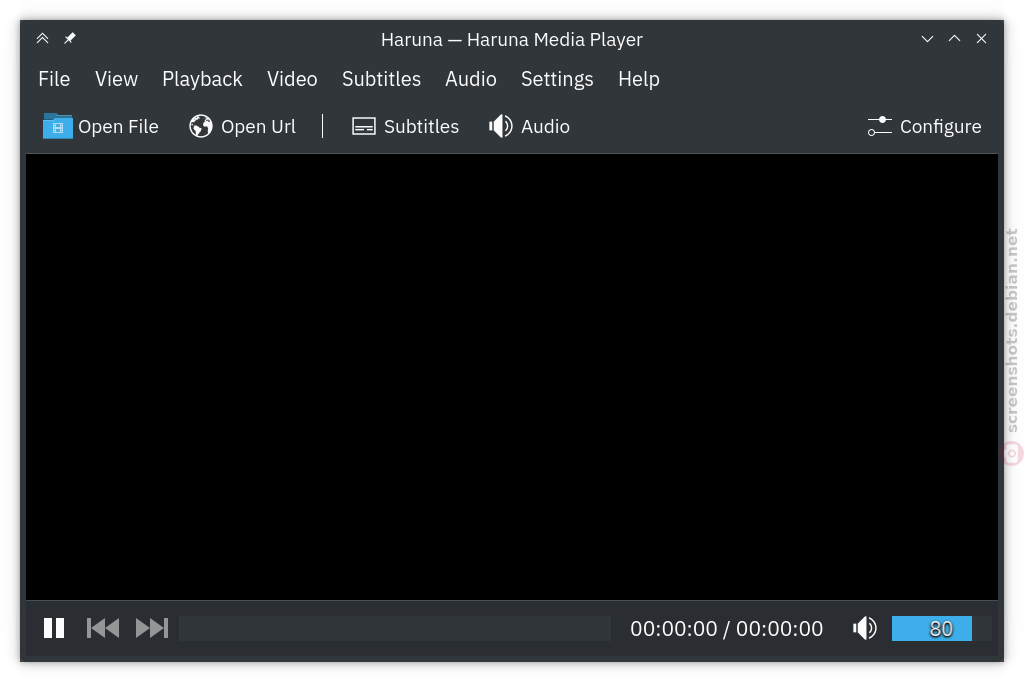Click the 00:00:00 / 00:00:00 time display
The height and width of the screenshot is (682, 1024).
pos(726,628)
